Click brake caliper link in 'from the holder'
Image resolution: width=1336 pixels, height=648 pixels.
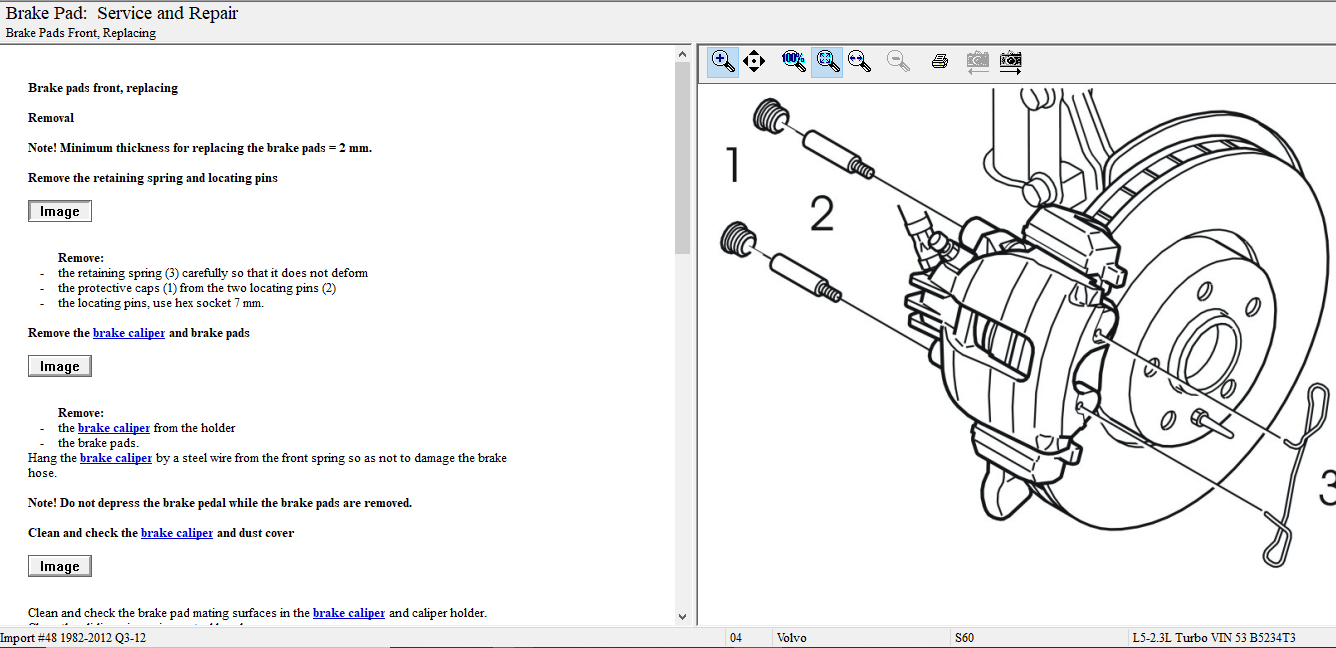[114, 428]
